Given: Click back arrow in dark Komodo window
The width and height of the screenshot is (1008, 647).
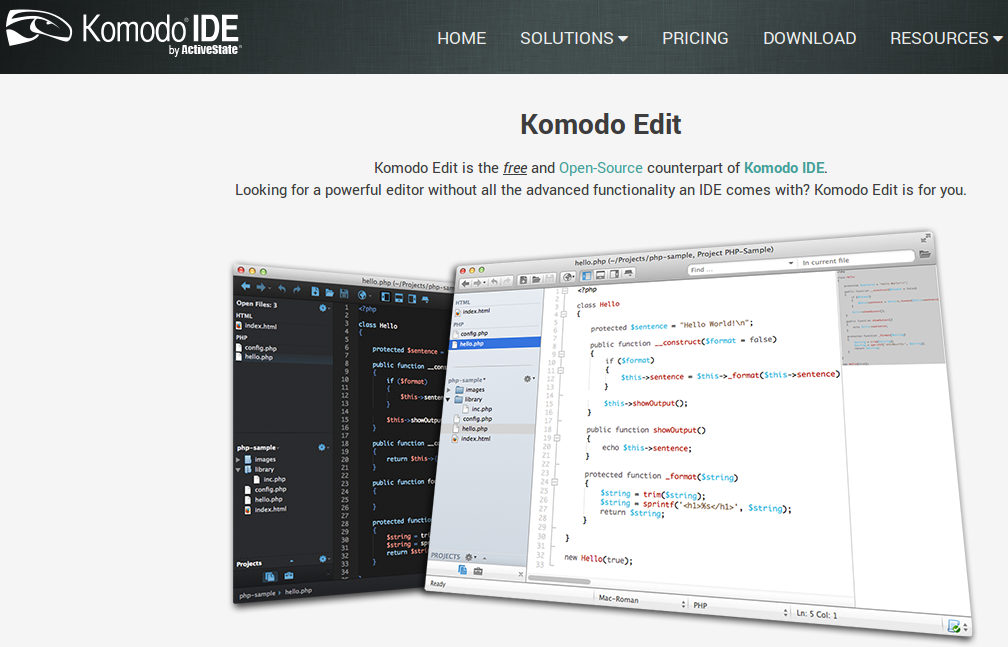Looking at the screenshot, I should click(246, 286).
